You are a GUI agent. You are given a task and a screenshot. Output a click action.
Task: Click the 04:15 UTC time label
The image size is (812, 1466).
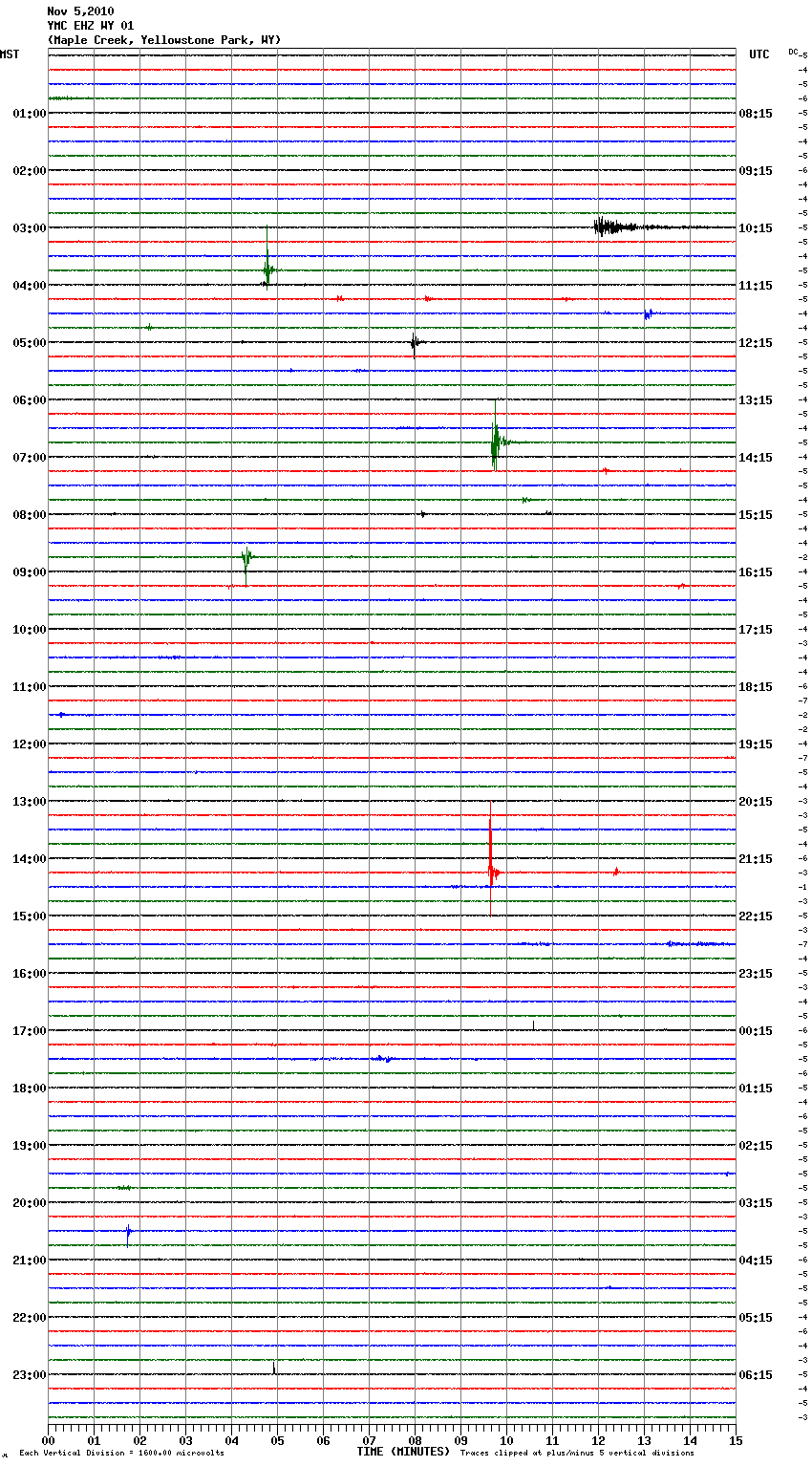click(x=756, y=1260)
